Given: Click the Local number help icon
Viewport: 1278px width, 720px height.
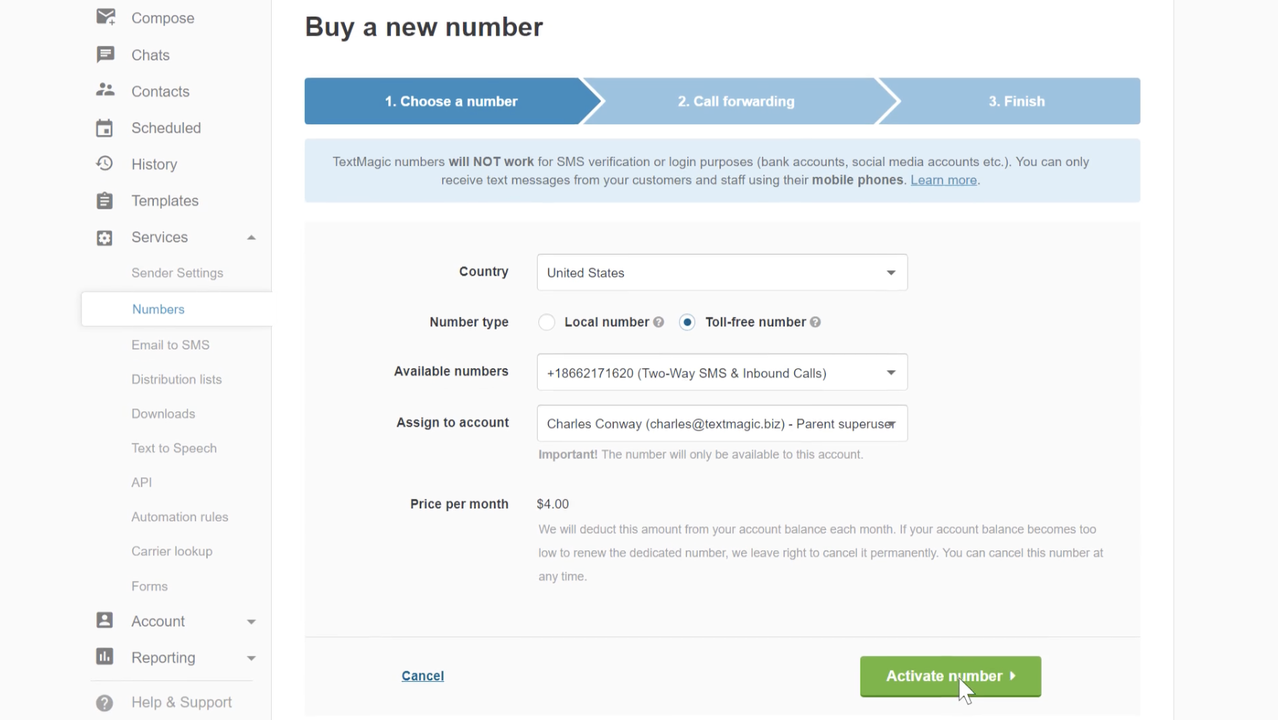Looking at the screenshot, I should click(x=659, y=322).
